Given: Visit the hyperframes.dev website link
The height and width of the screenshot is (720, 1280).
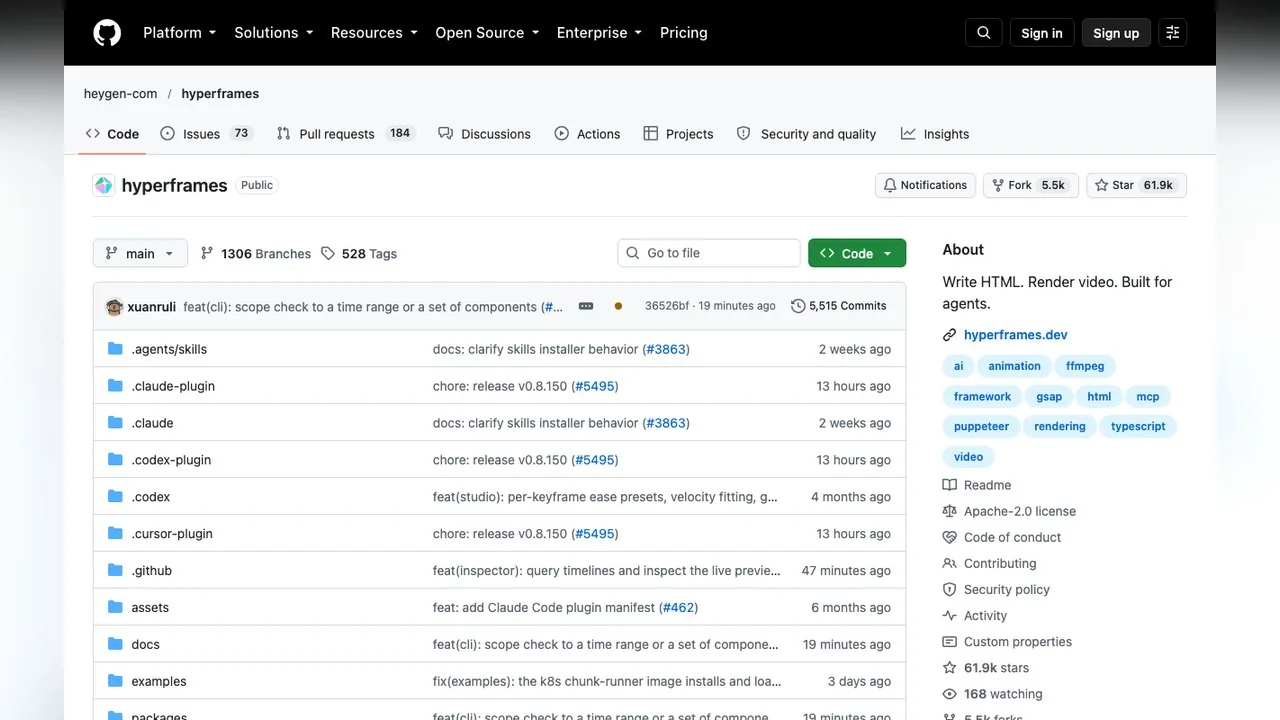Looking at the screenshot, I should tap(1016, 335).
